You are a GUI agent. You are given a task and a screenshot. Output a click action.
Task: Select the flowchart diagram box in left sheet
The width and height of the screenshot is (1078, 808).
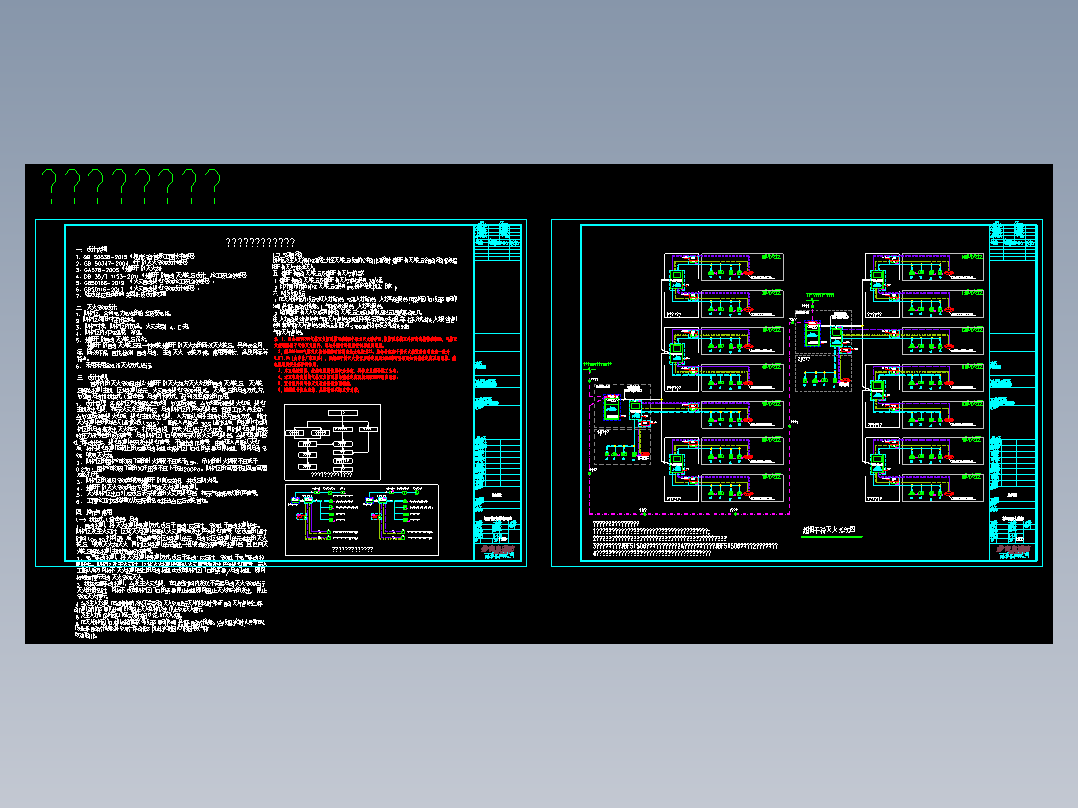click(333, 442)
